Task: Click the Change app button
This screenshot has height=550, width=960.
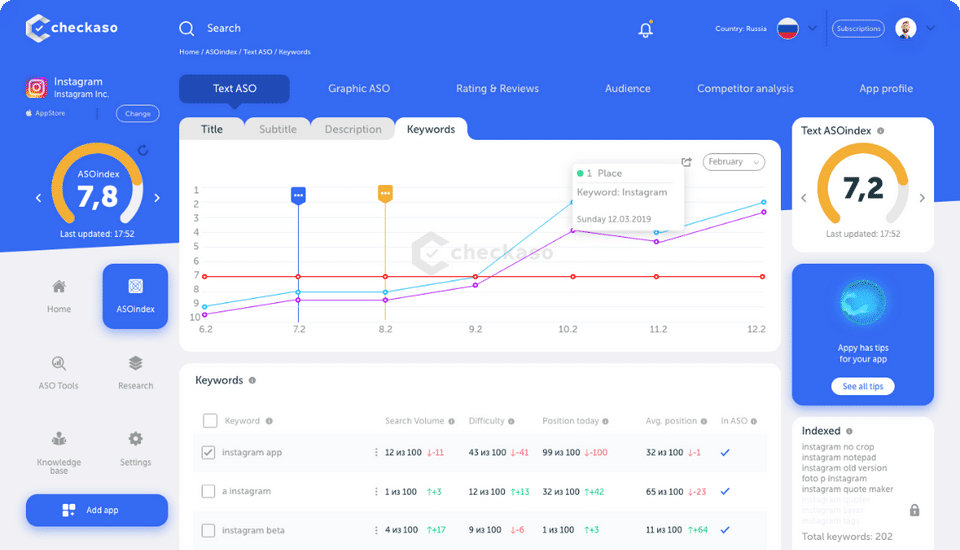Action: (x=138, y=113)
